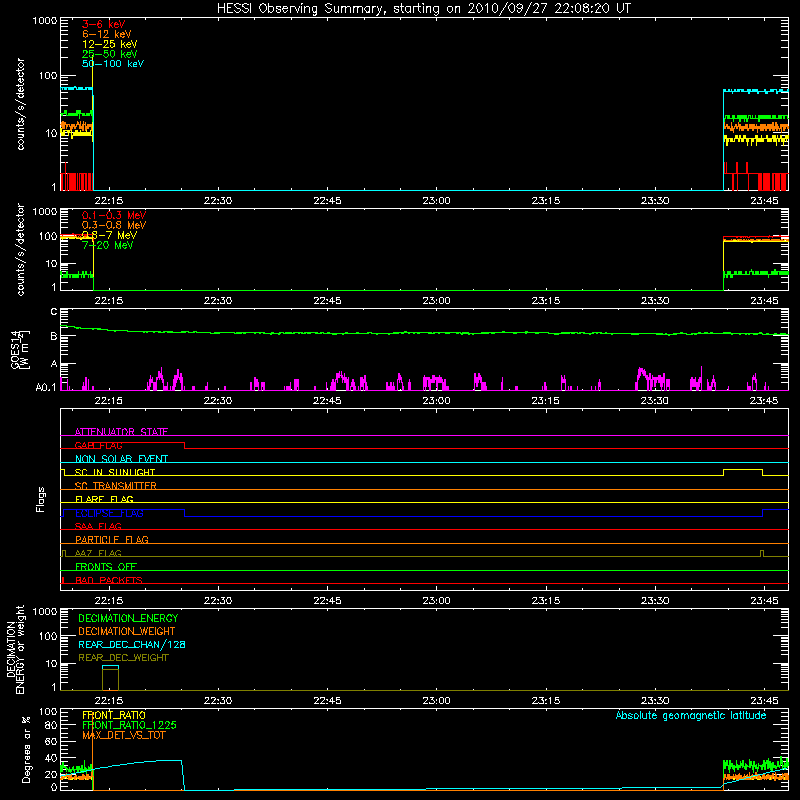Screen dimensions: 800x800
Task: Click the 7-20 MeV legend label
Action: pos(107,245)
